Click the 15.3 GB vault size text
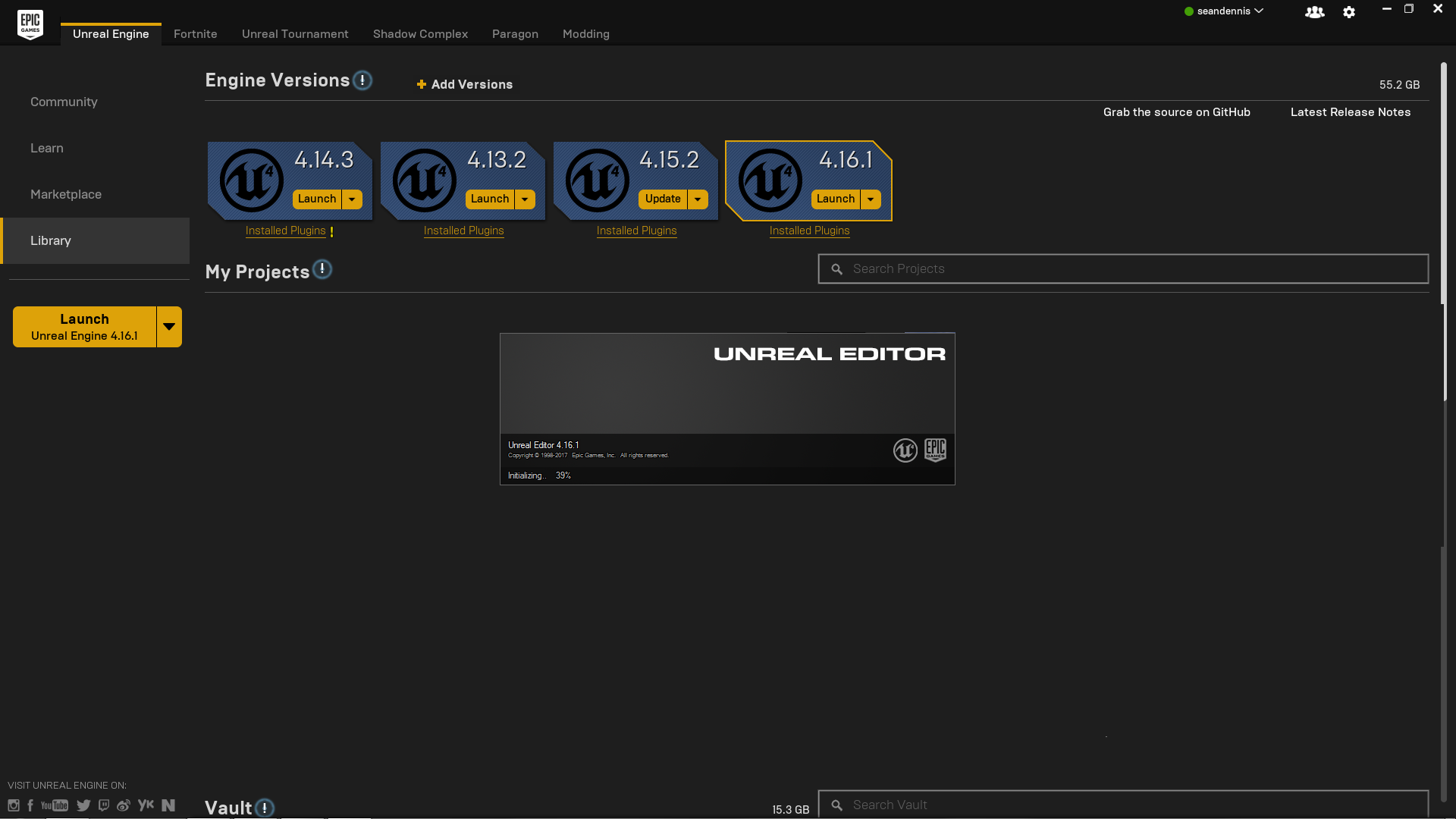 (790, 810)
